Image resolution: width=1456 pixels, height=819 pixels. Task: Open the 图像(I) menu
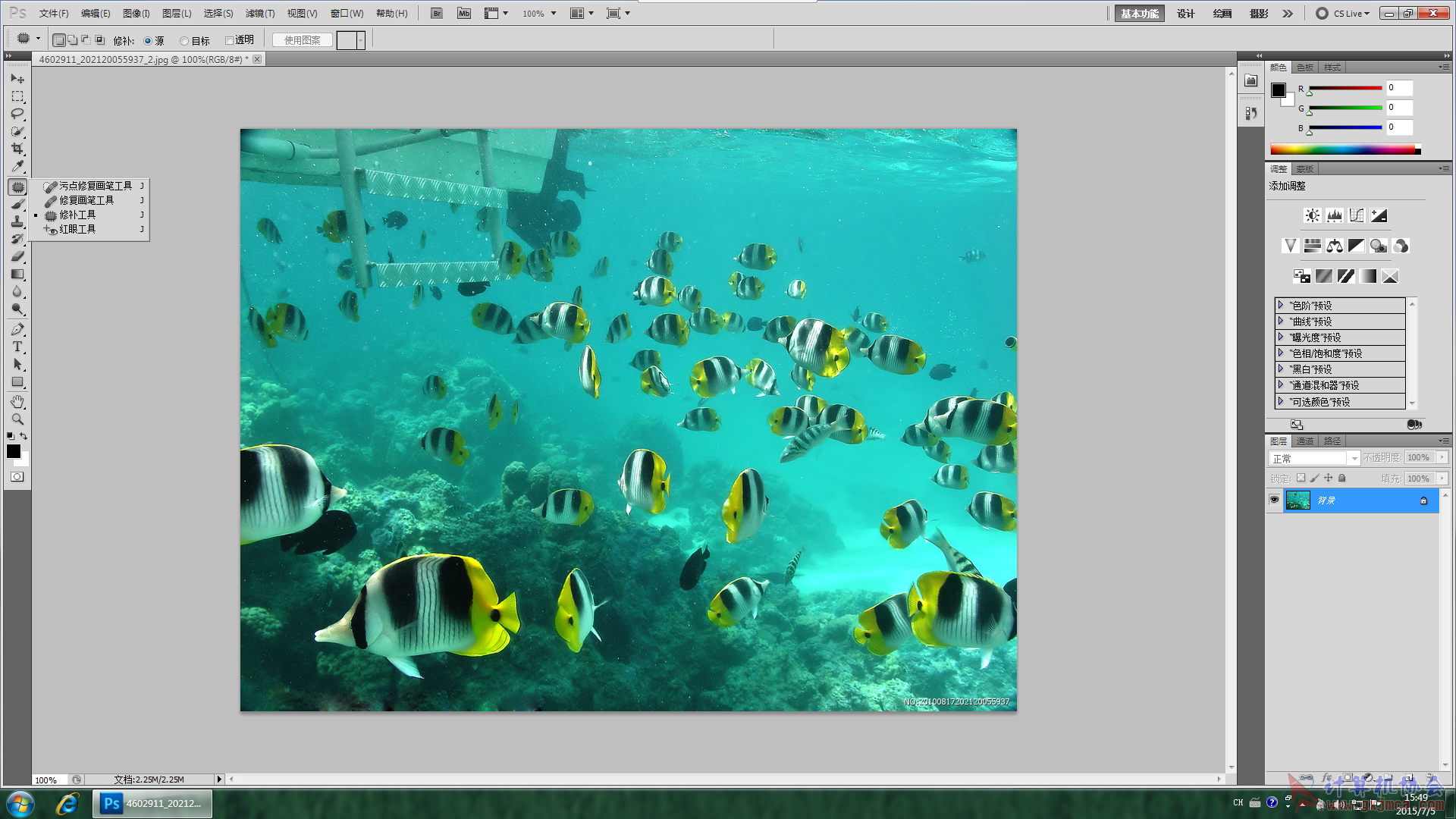click(136, 14)
